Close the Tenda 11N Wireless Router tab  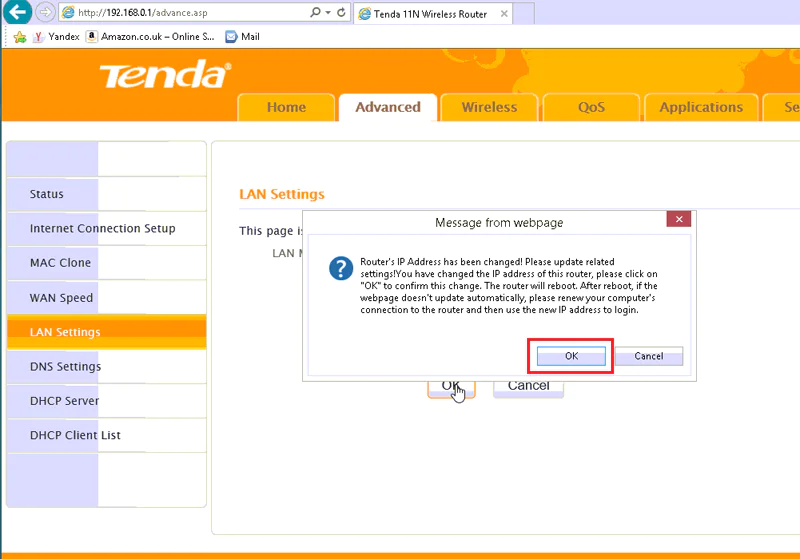point(504,14)
